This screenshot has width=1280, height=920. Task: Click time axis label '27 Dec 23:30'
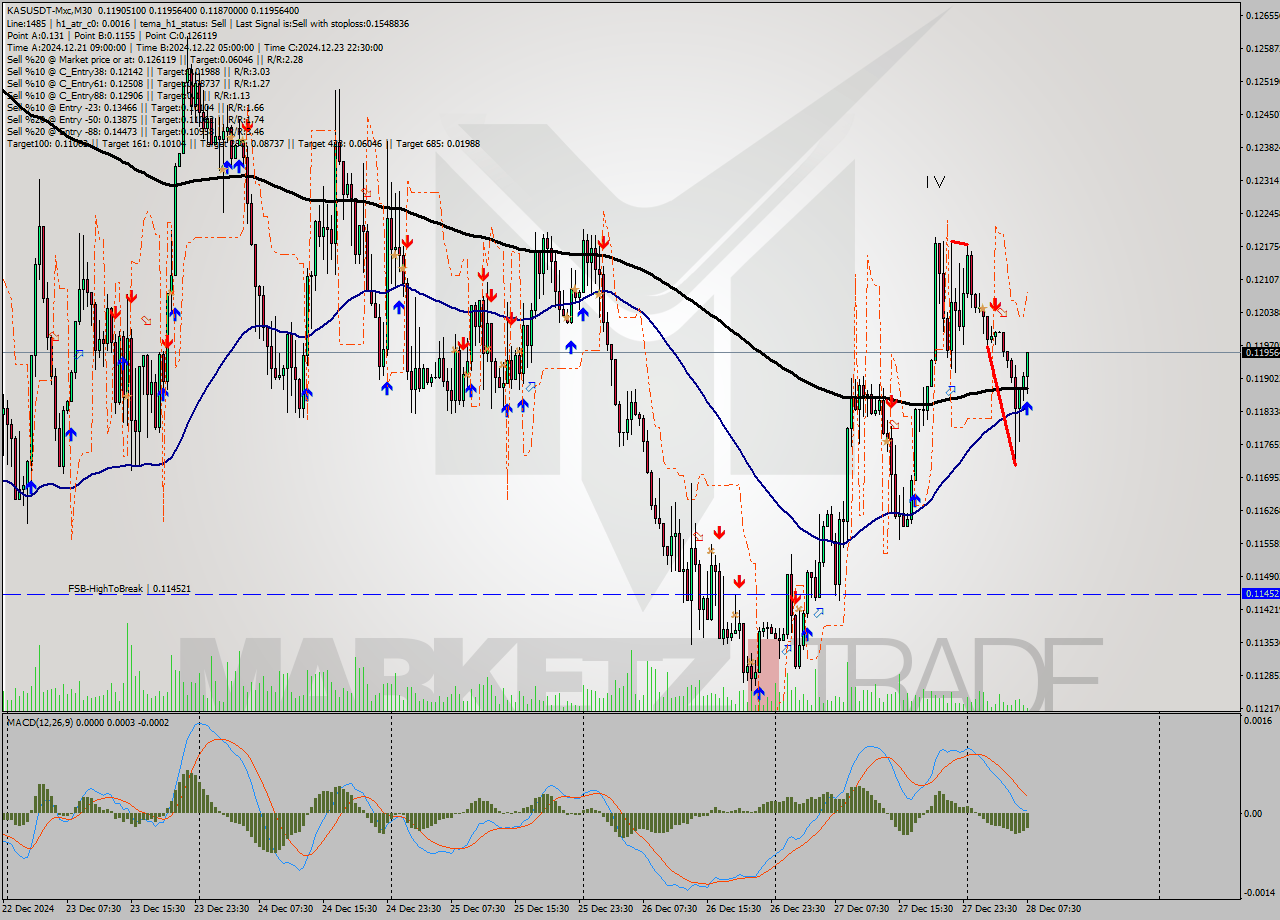pyautogui.click(x=990, y=908)
